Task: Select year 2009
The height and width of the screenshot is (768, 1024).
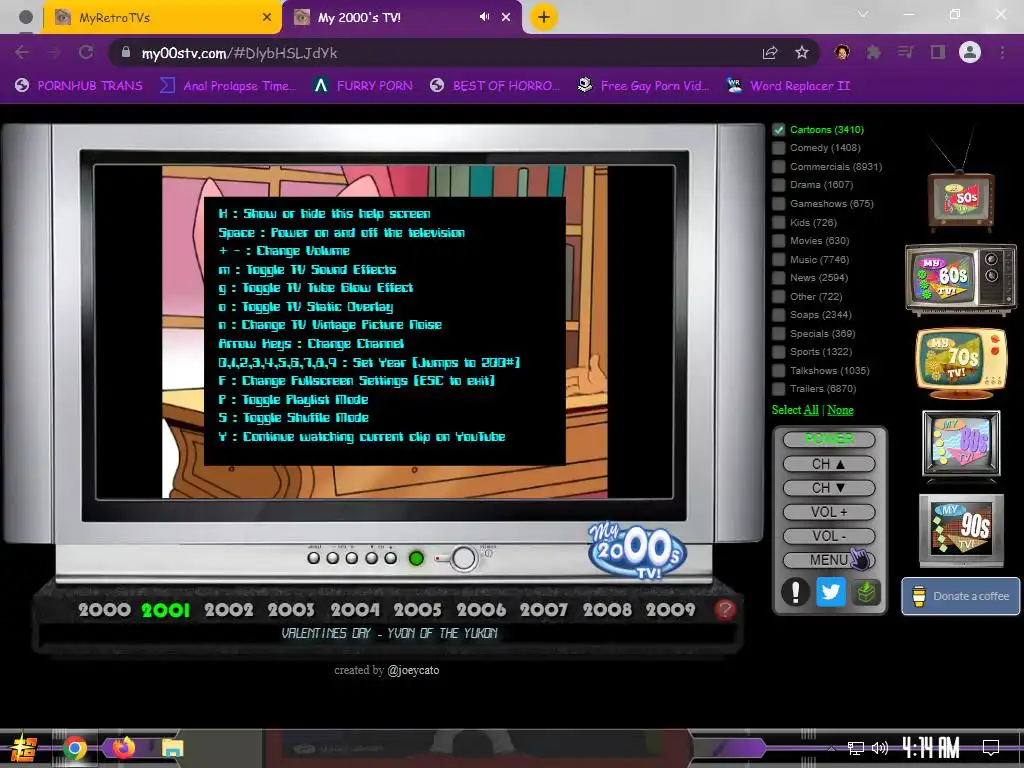Action: coord(671,610)
